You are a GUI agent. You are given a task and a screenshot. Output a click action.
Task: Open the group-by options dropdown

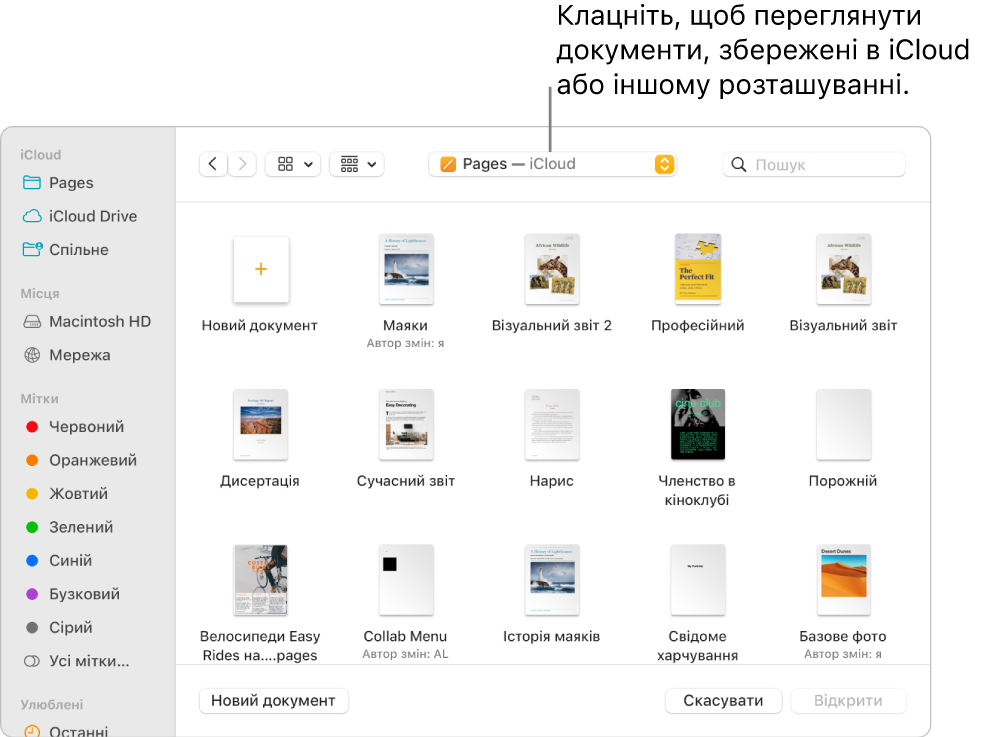click(357, 164)
